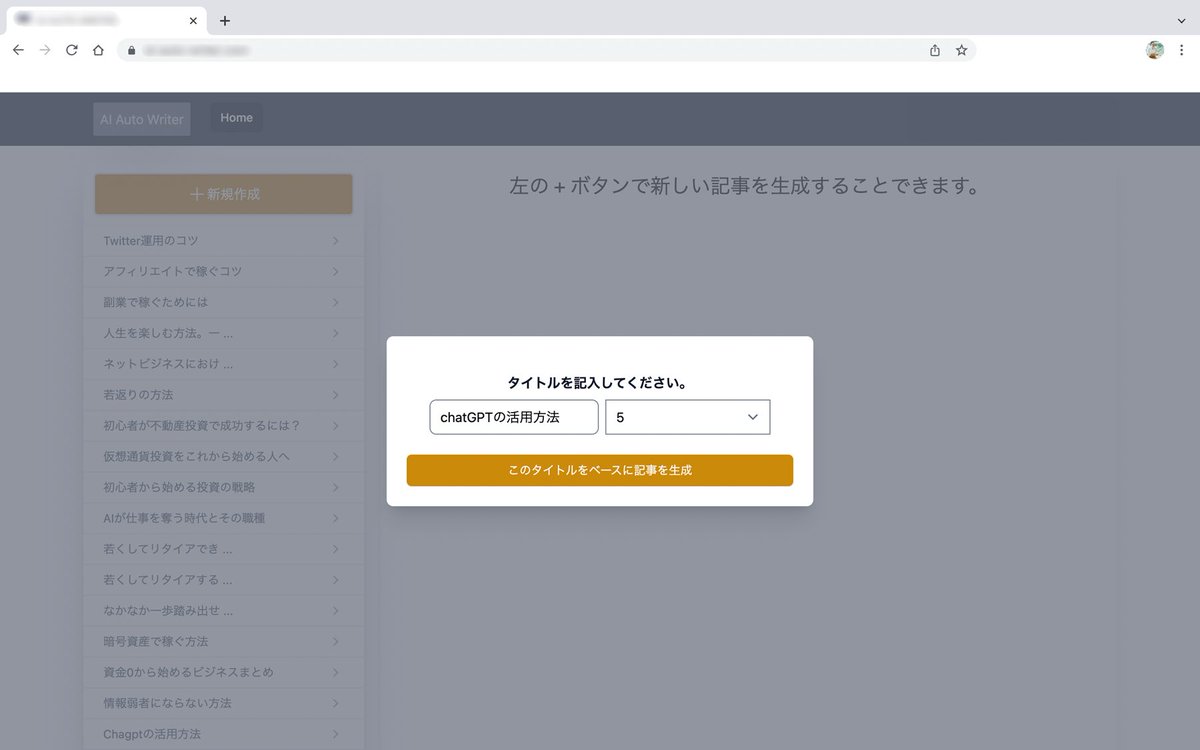Open a new browser tab

(225, 20)
